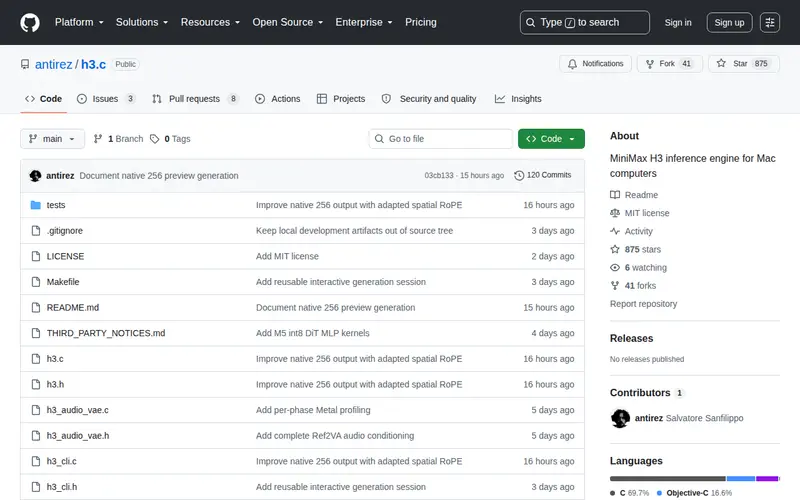Click the Go to file input field
The width and height of the screenshot is (800, 500).
coord(441,139)
